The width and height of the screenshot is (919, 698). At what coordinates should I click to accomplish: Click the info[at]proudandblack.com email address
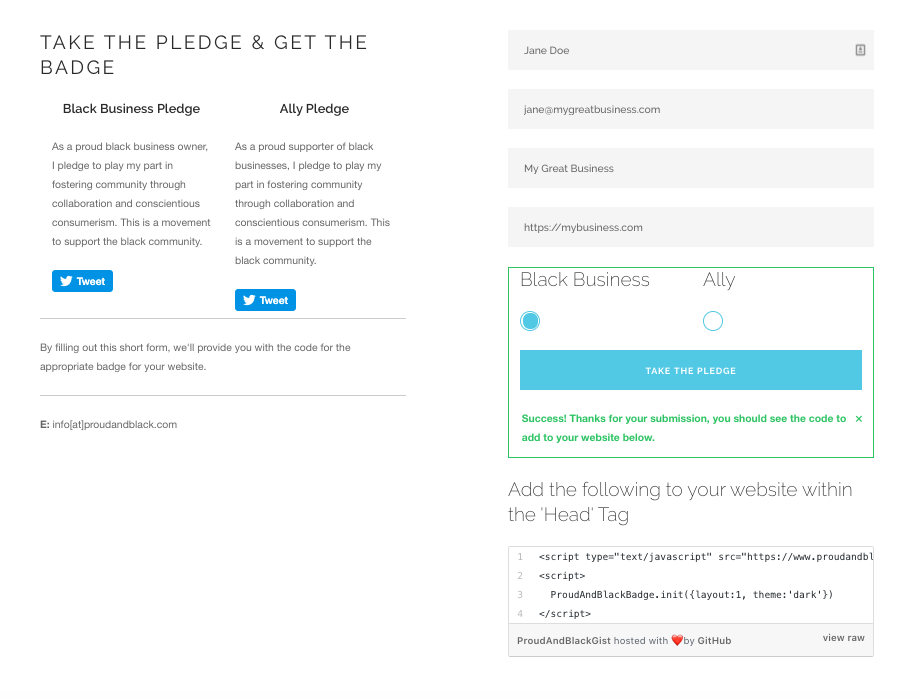114,424
